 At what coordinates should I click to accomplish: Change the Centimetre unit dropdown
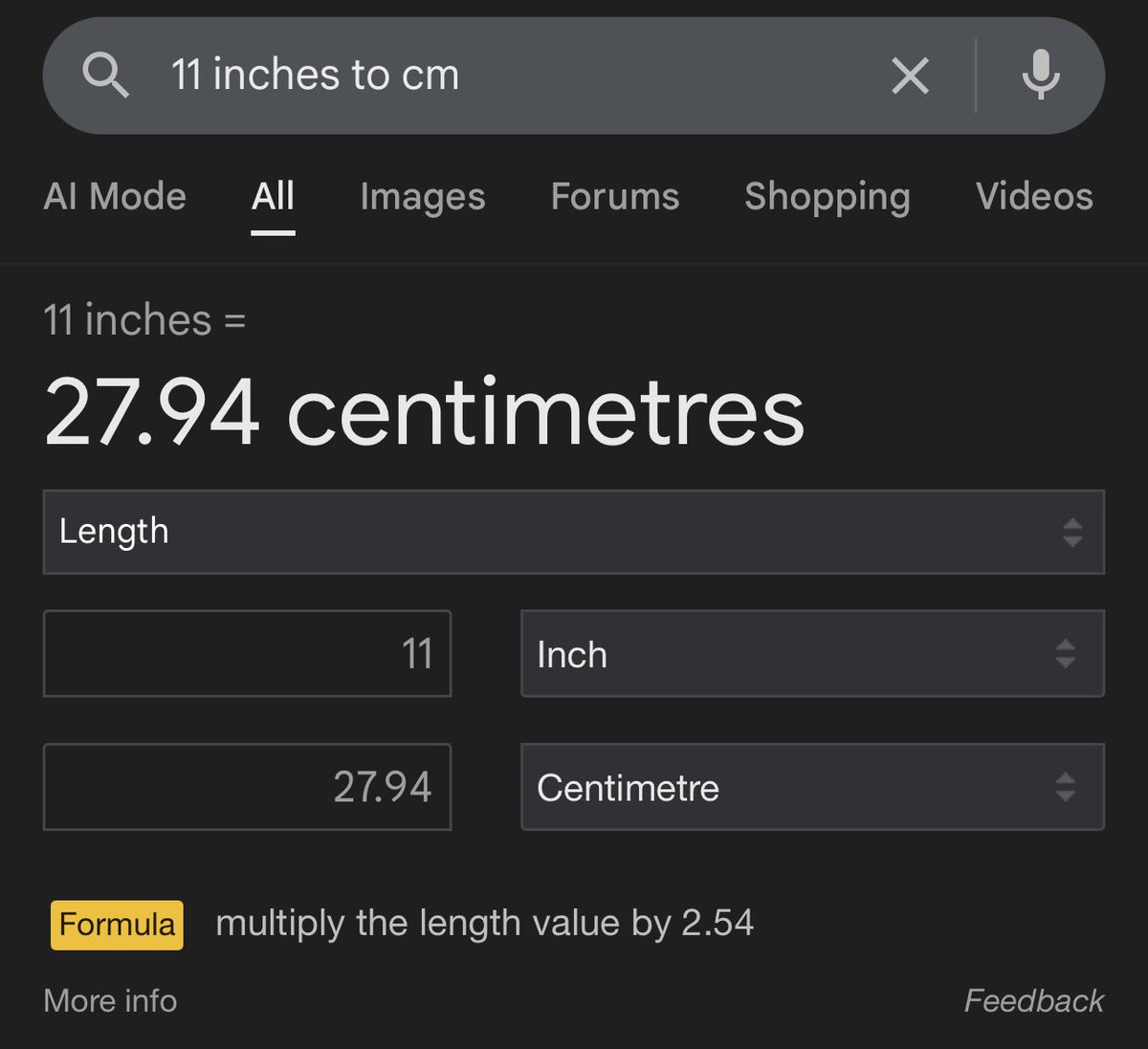[812, 787]
